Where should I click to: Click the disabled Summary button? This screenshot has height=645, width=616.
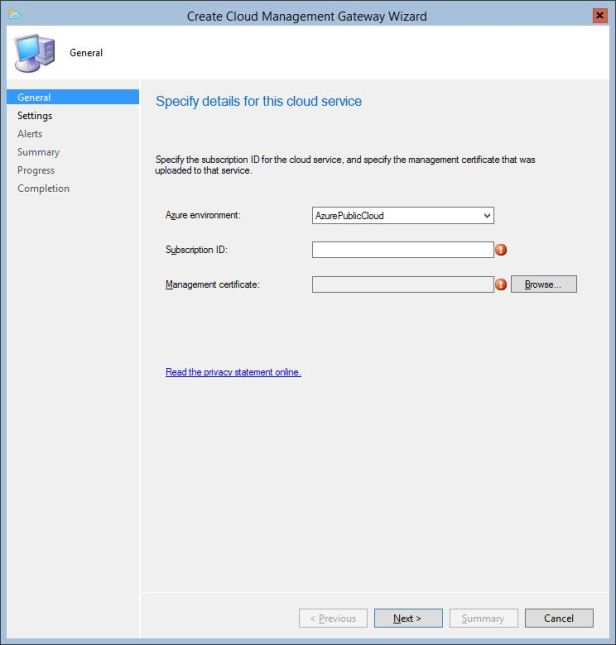[x=484, y=618]
